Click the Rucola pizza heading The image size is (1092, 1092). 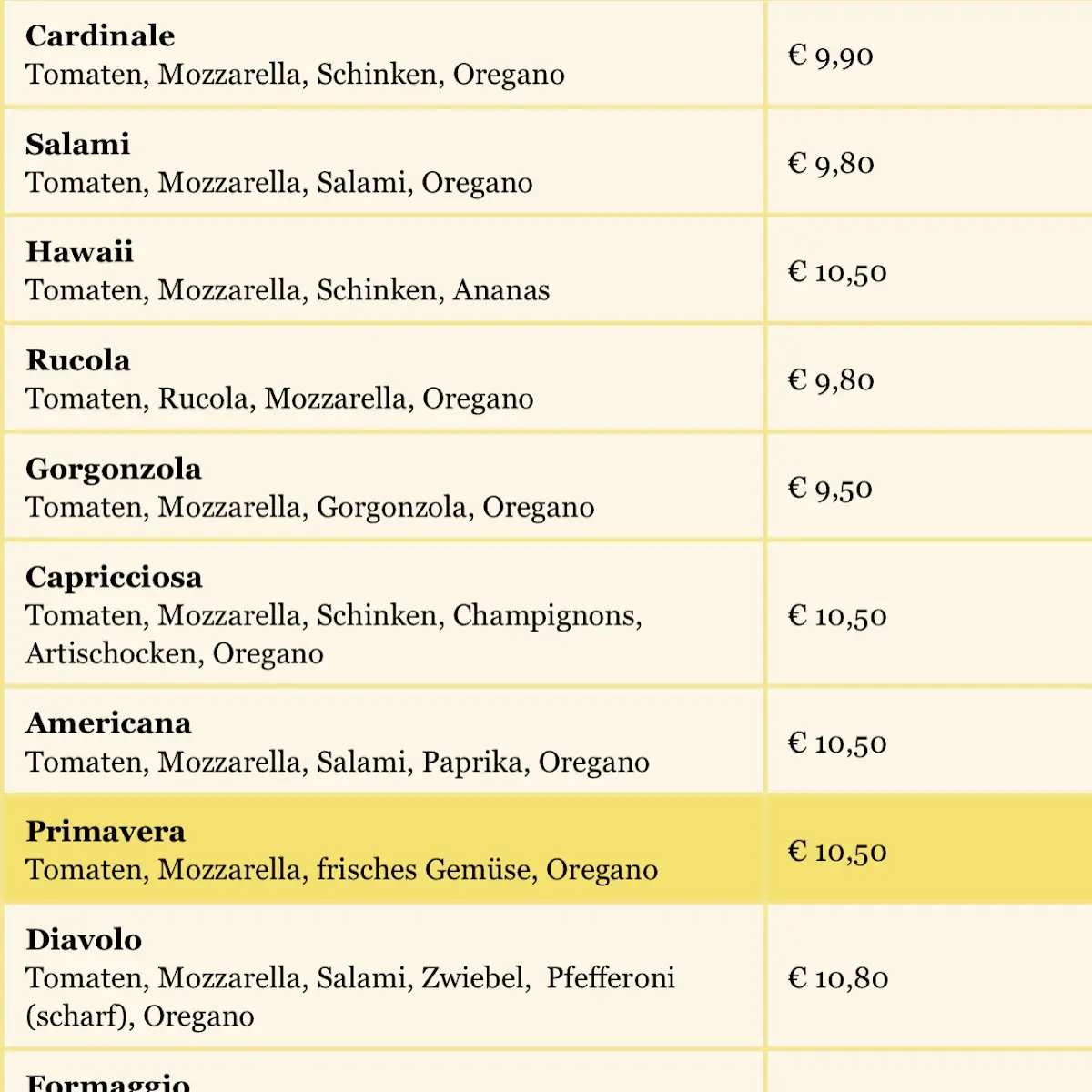(78, 359)
